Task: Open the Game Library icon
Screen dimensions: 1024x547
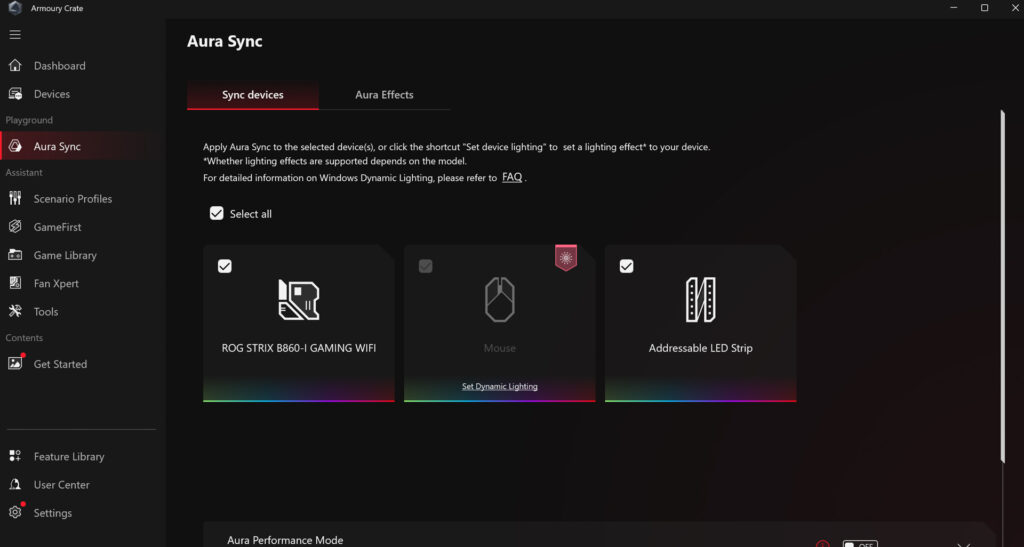Action: point(15,255)
